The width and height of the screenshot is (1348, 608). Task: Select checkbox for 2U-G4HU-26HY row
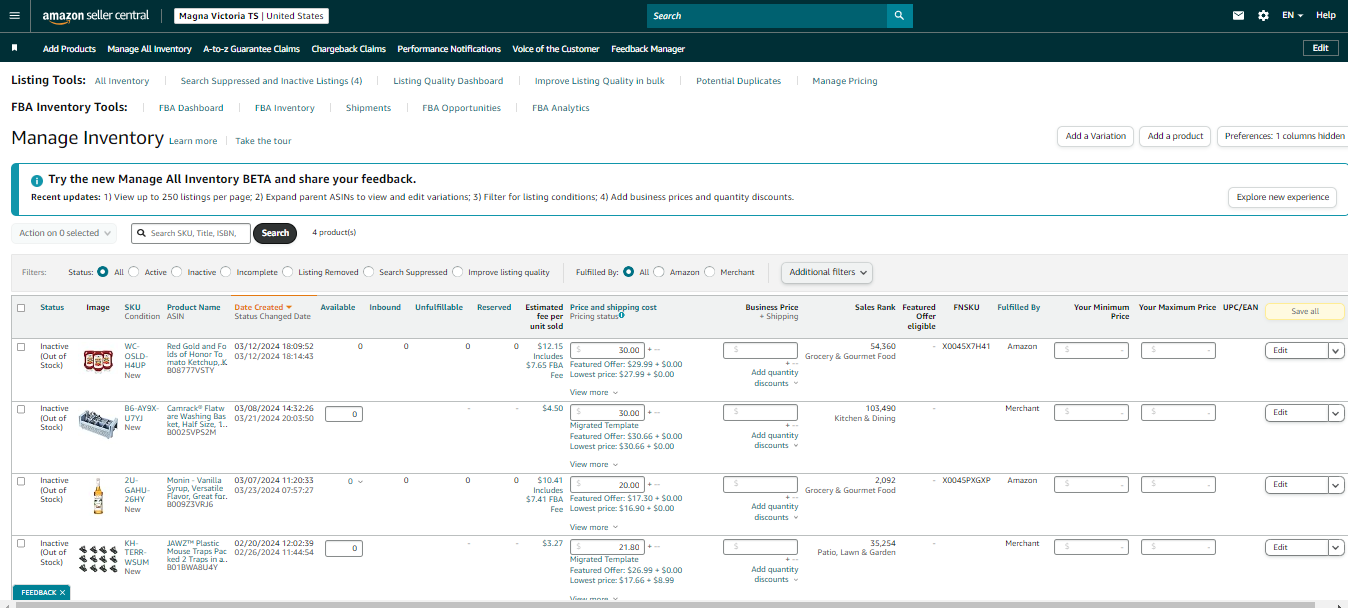pos(21,481)
